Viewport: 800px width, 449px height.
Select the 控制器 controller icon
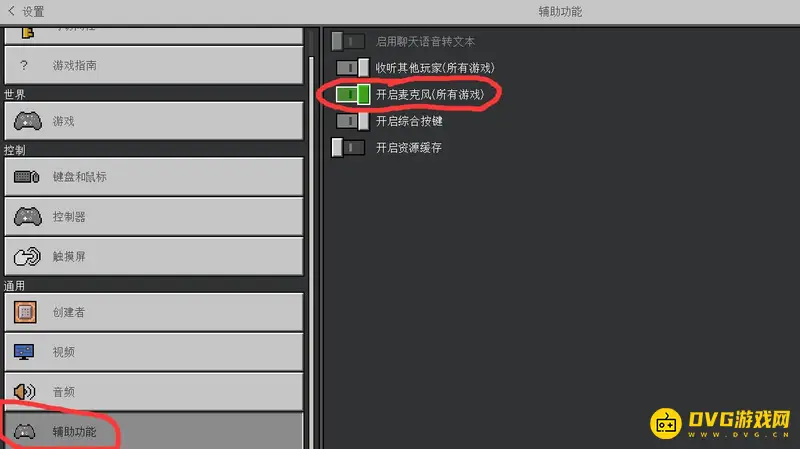coord(28,216)
